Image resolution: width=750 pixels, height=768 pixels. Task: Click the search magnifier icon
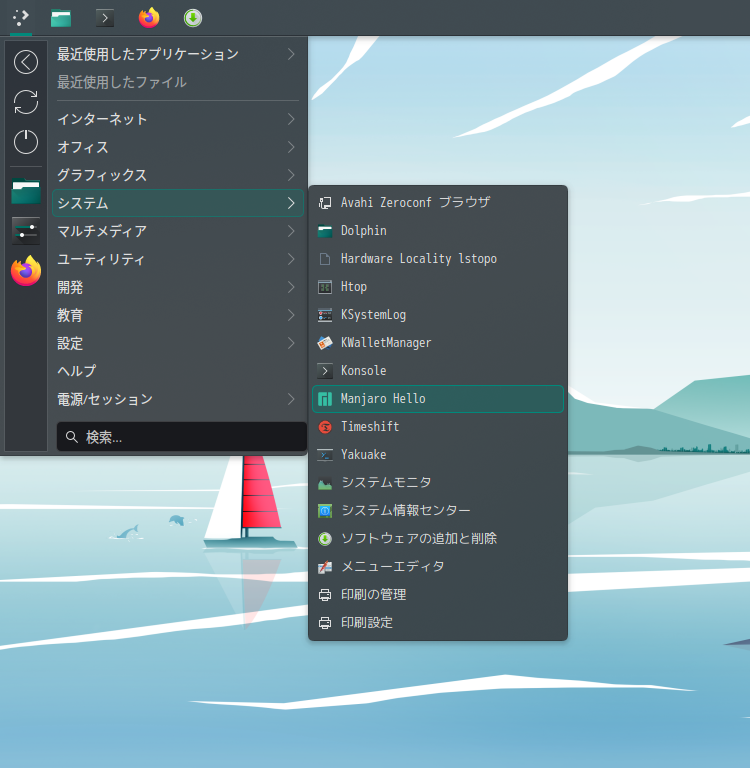(x=72, y=437)
